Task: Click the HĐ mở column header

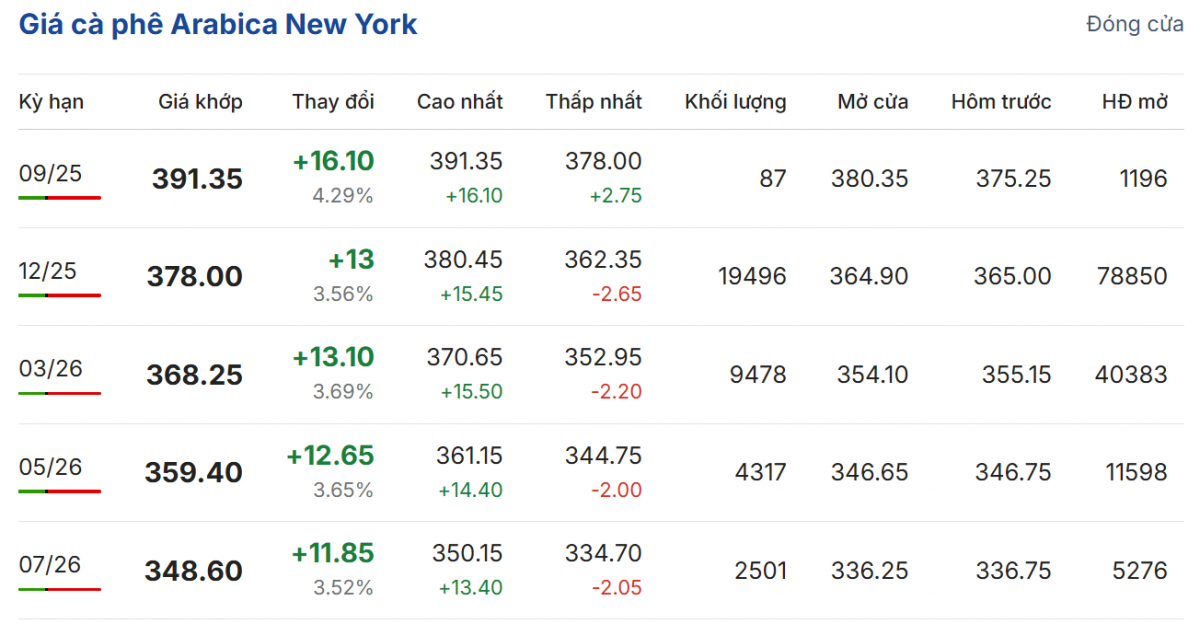Action: (x=1134, y=102)
